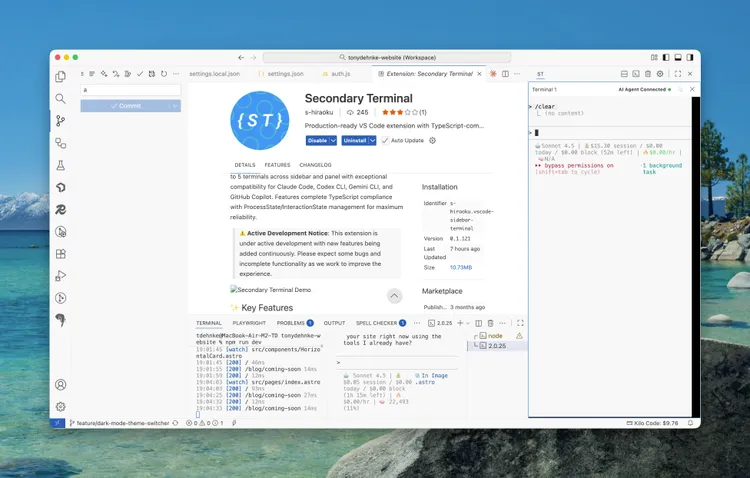Image resolution: width=750 pixels, height=478 pixels.
Task: Switch to the PROBLEMS panel tab
Action: click(x=290, y=323)
